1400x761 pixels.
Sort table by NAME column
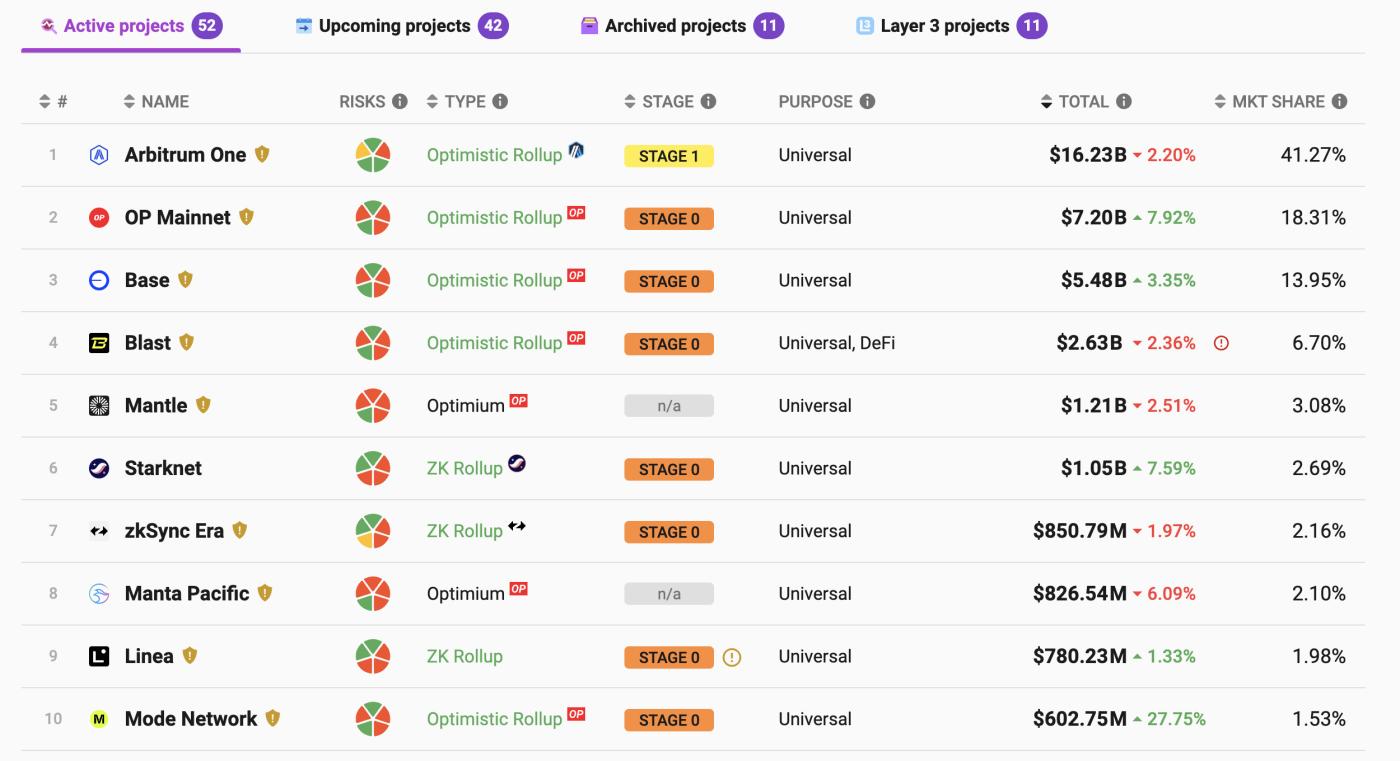point(156,101)
